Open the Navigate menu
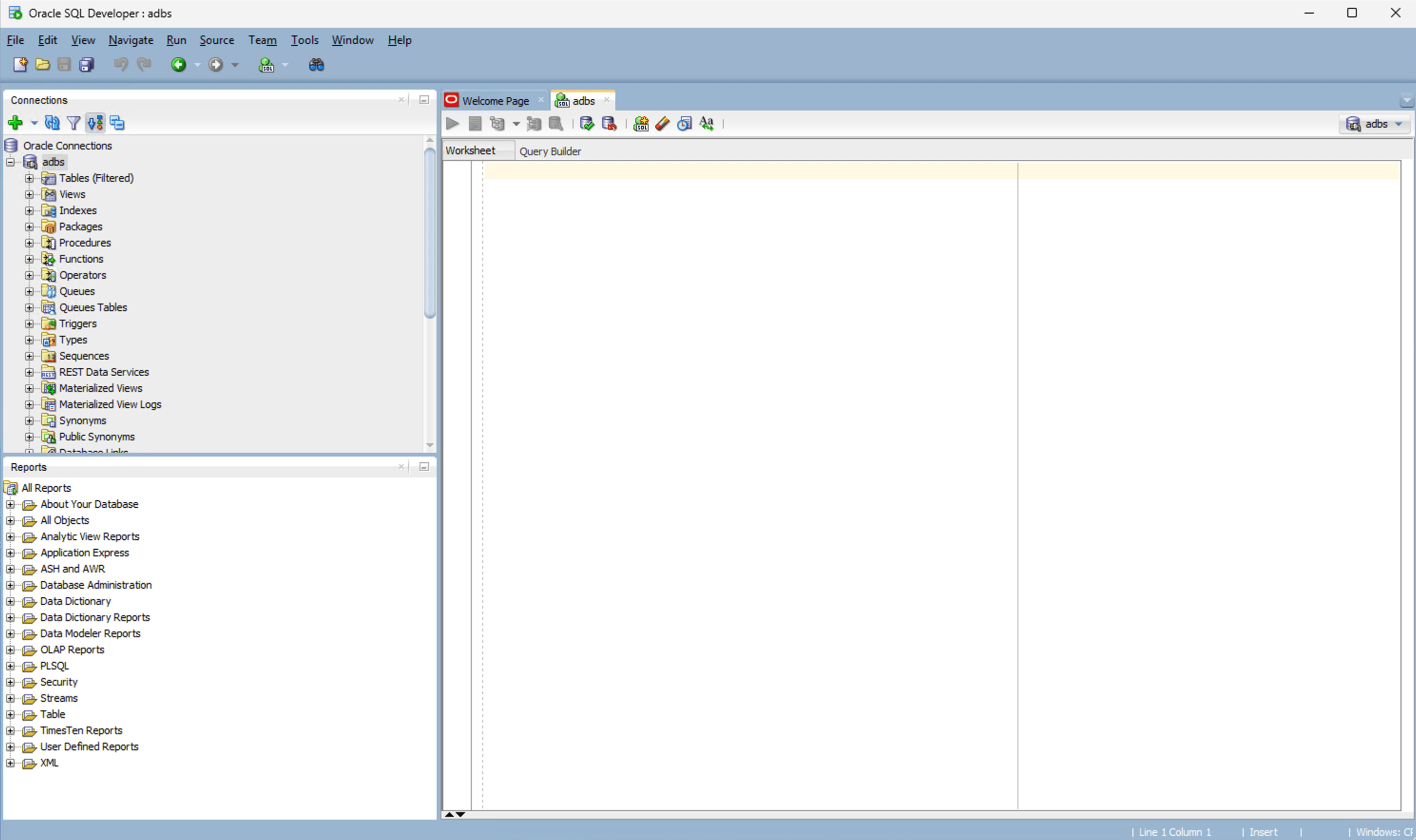Image resolution: width=1416 pixels, height=840 pixels. (131, 40)
